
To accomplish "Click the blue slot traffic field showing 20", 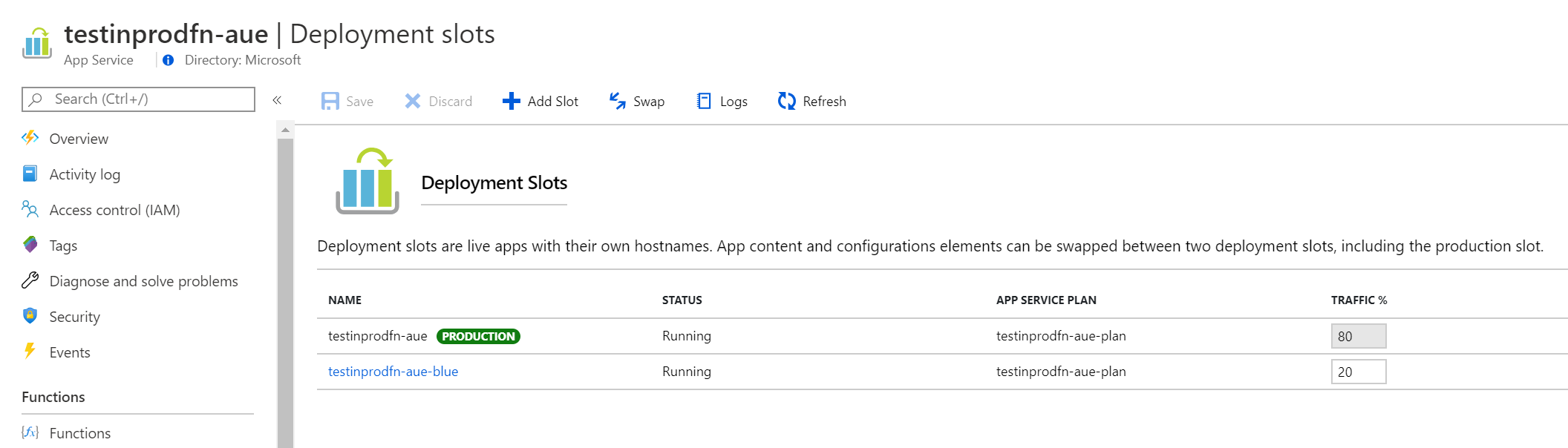I will coord(1358,372).
